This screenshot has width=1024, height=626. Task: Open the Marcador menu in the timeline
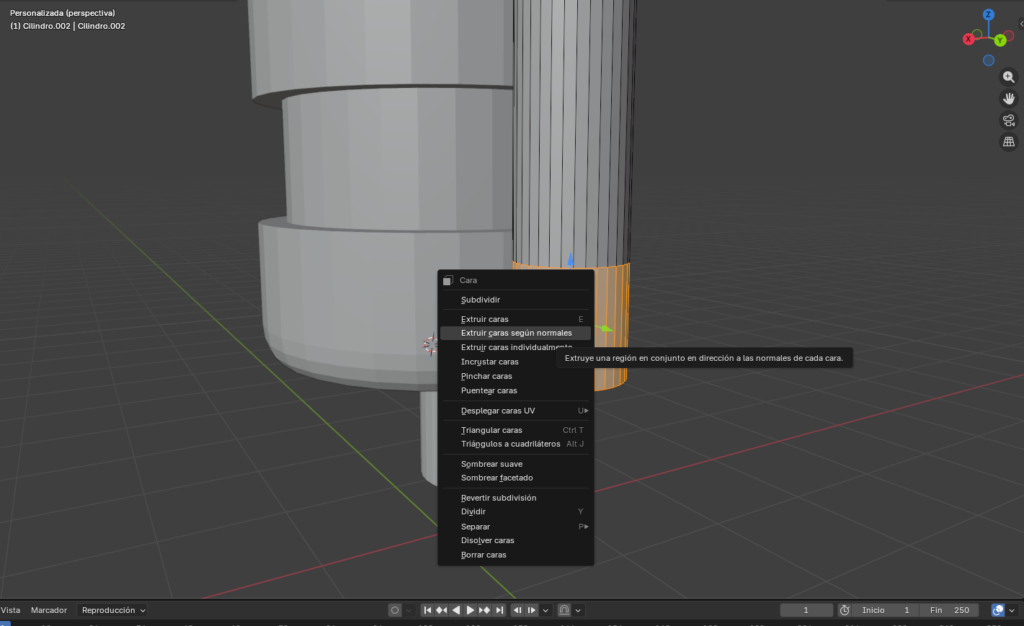coord(49,610)
